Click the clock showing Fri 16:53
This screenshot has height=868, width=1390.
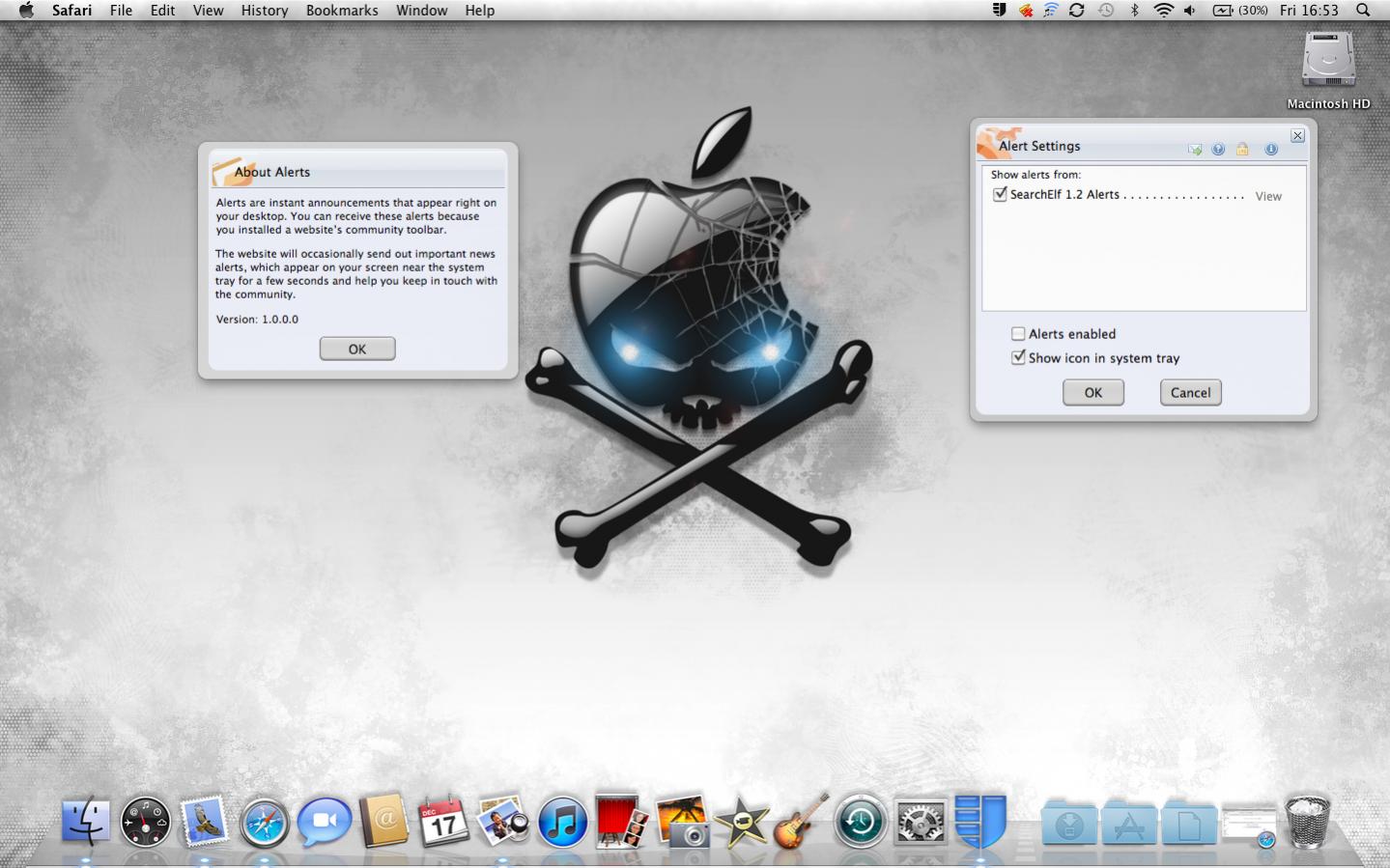1309,10
